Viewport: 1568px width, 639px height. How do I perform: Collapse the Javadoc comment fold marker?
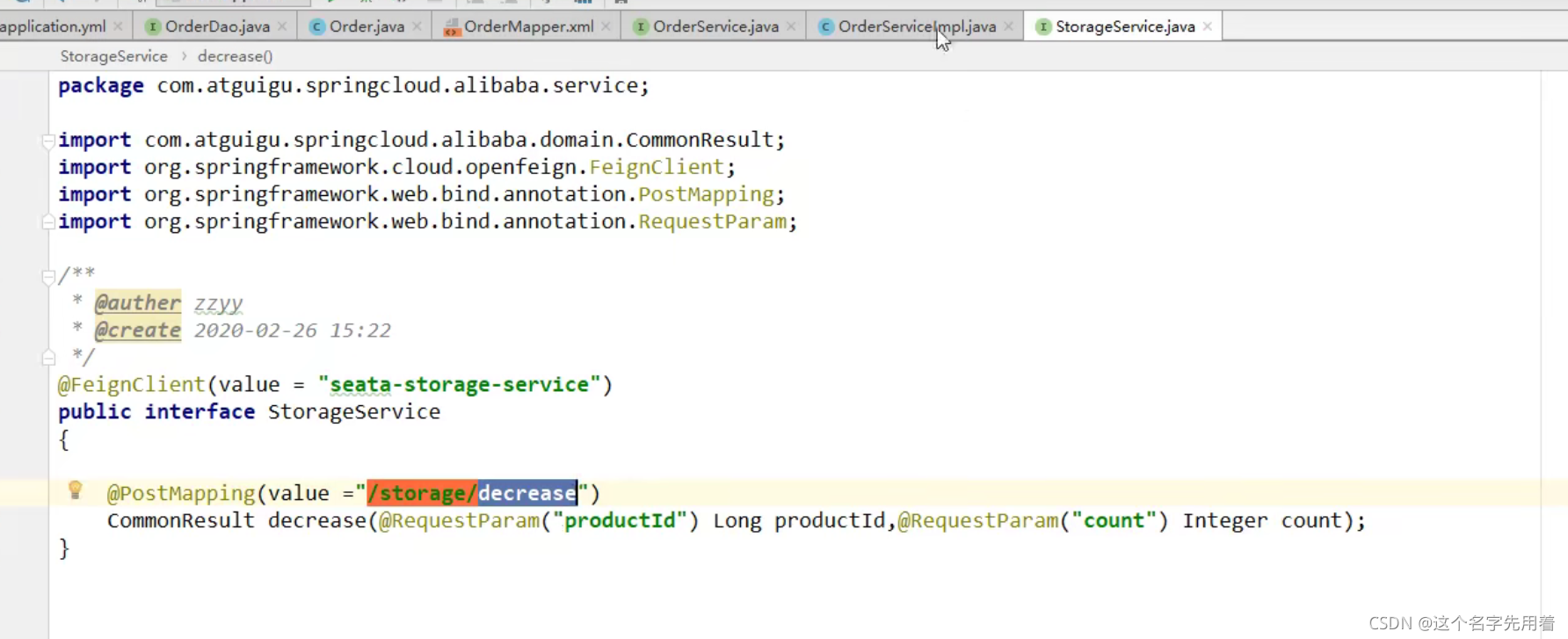click(x=48, y=277)
